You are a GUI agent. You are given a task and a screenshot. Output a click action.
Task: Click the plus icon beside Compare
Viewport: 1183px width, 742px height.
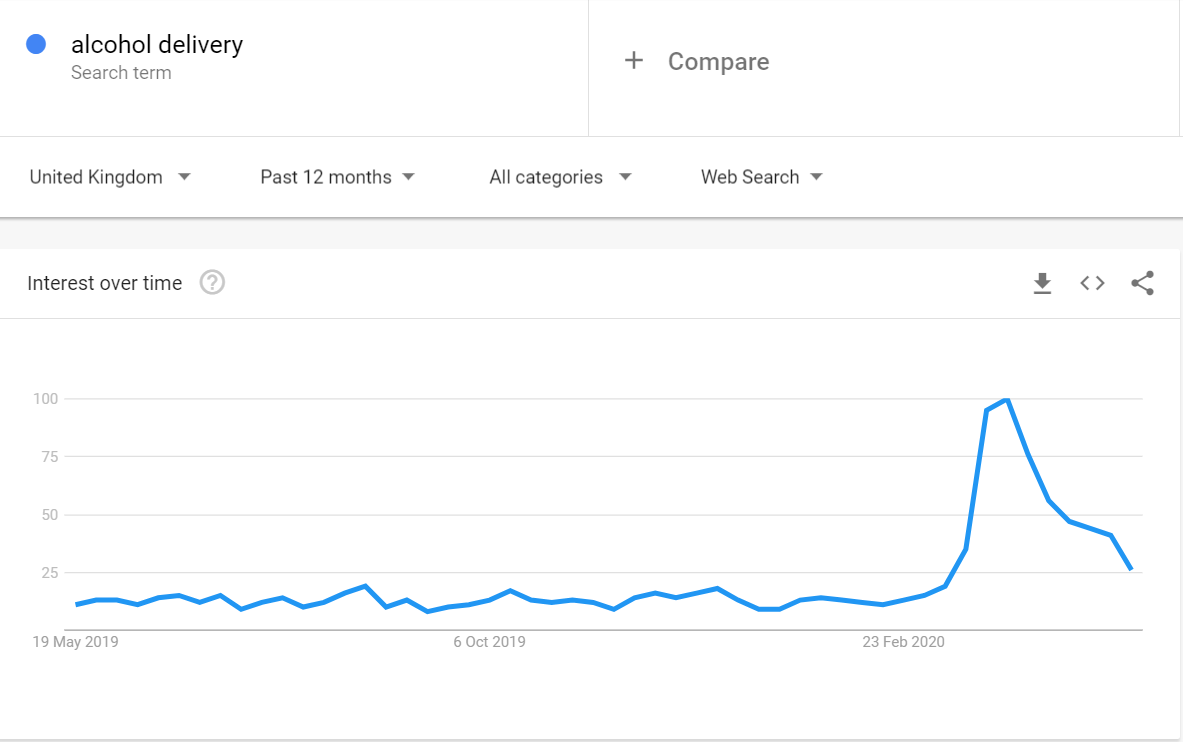[633, 61]
